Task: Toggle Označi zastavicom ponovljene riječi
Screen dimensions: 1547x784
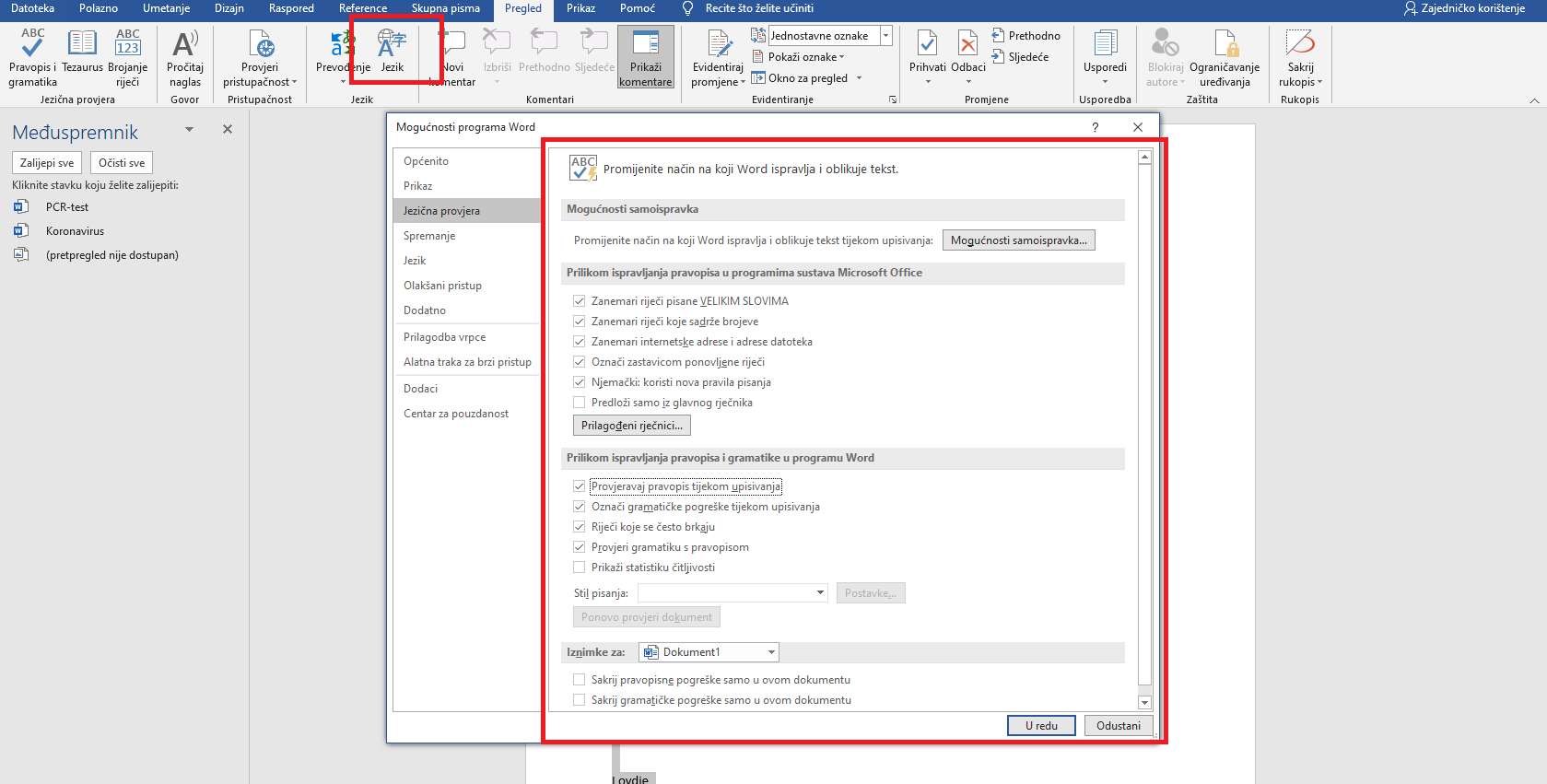Action: point(580,362)
